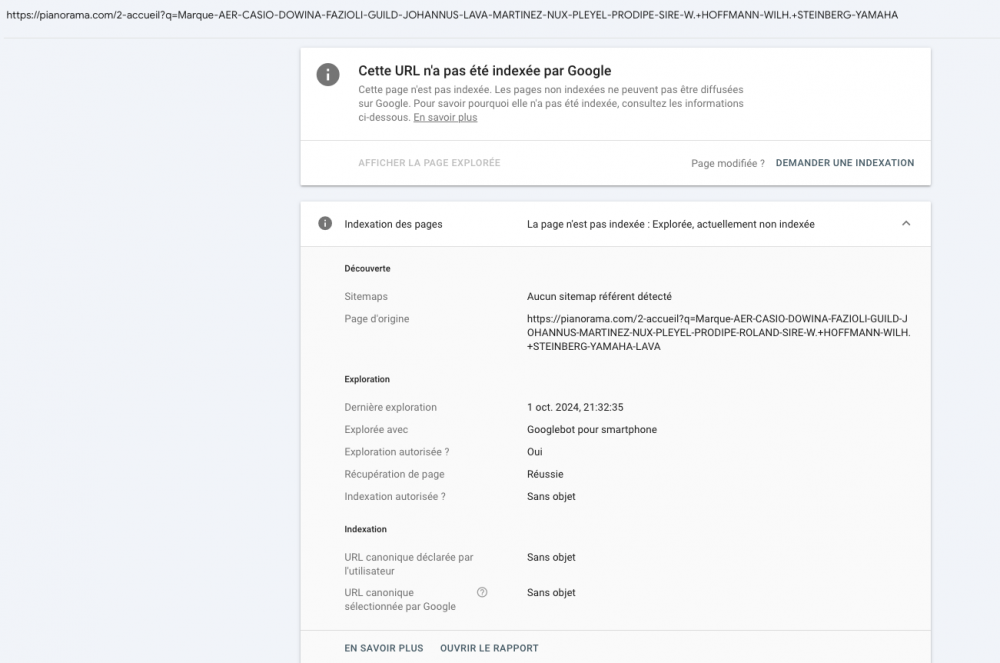Viewport: 1000px width, 663px height.
Task: Click the URL canonique sélectionnée par Google label
Action: click(400, 599)
